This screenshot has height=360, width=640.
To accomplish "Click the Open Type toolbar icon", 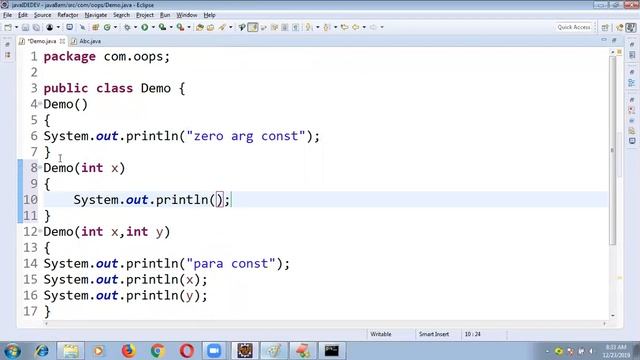I will click(x=200, y=27).
